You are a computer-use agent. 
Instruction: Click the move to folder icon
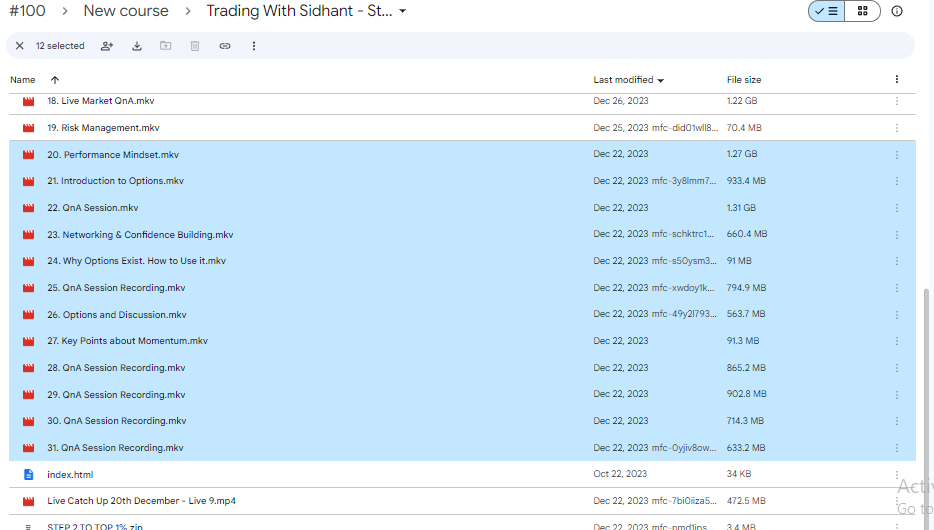pyautogui.click(x=166, y=46)
